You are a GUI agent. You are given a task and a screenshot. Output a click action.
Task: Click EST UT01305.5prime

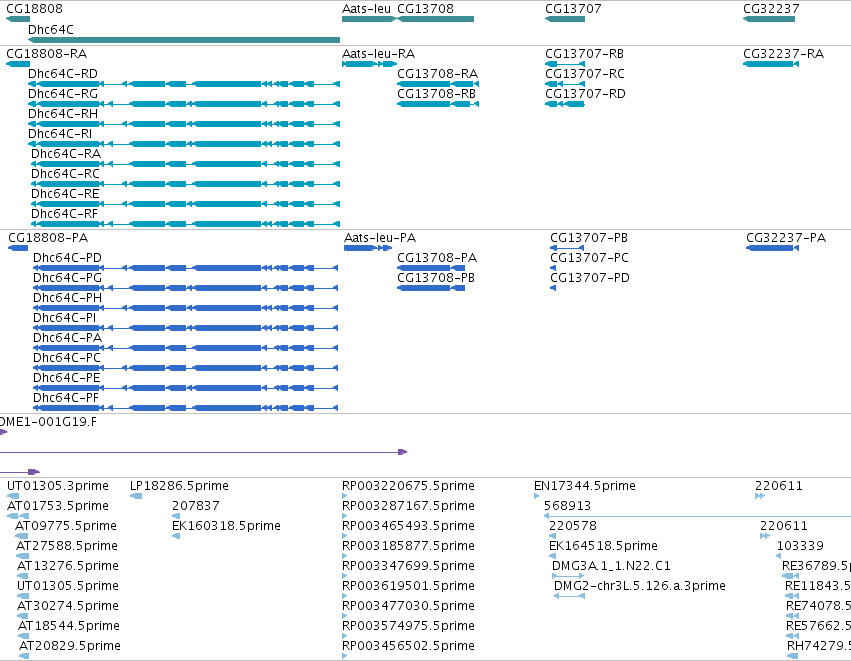(x=23, y=596)
